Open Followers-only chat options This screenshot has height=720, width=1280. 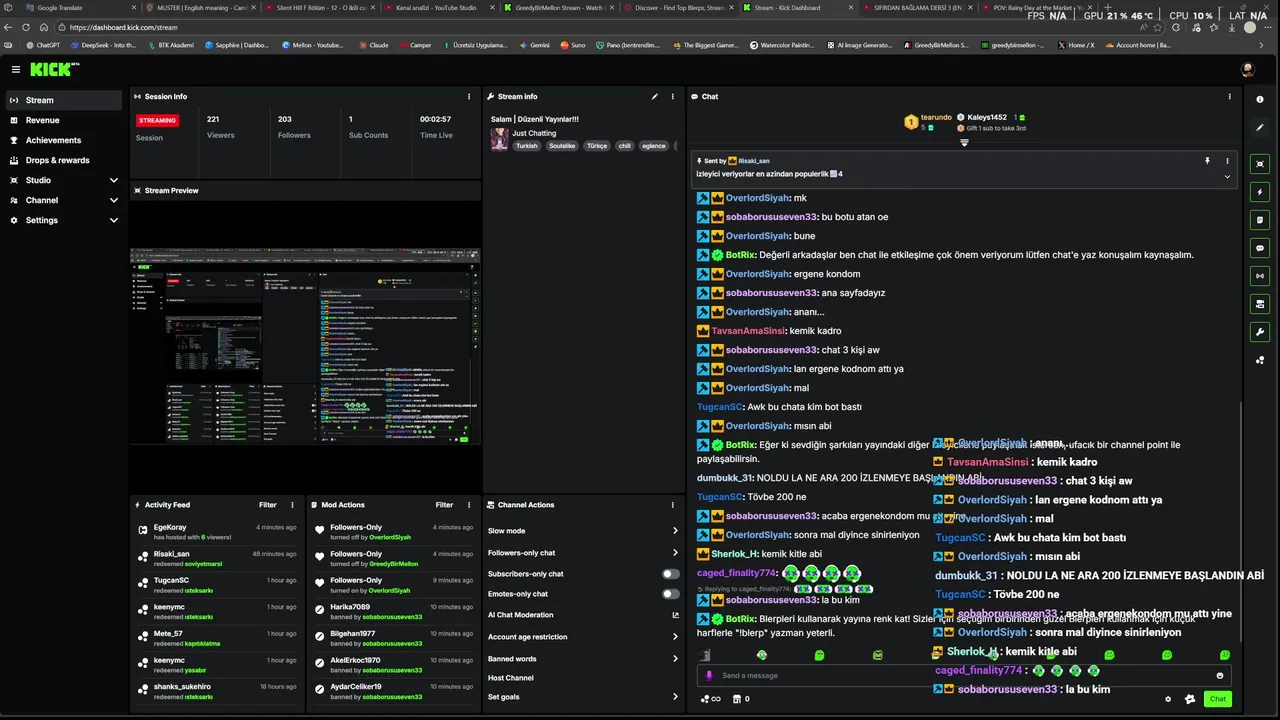click(583, 553)
